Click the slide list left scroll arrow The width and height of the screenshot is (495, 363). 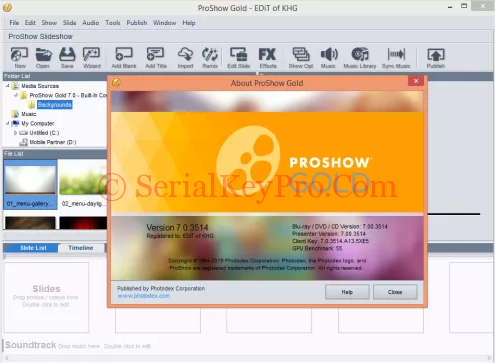point(7,358)
